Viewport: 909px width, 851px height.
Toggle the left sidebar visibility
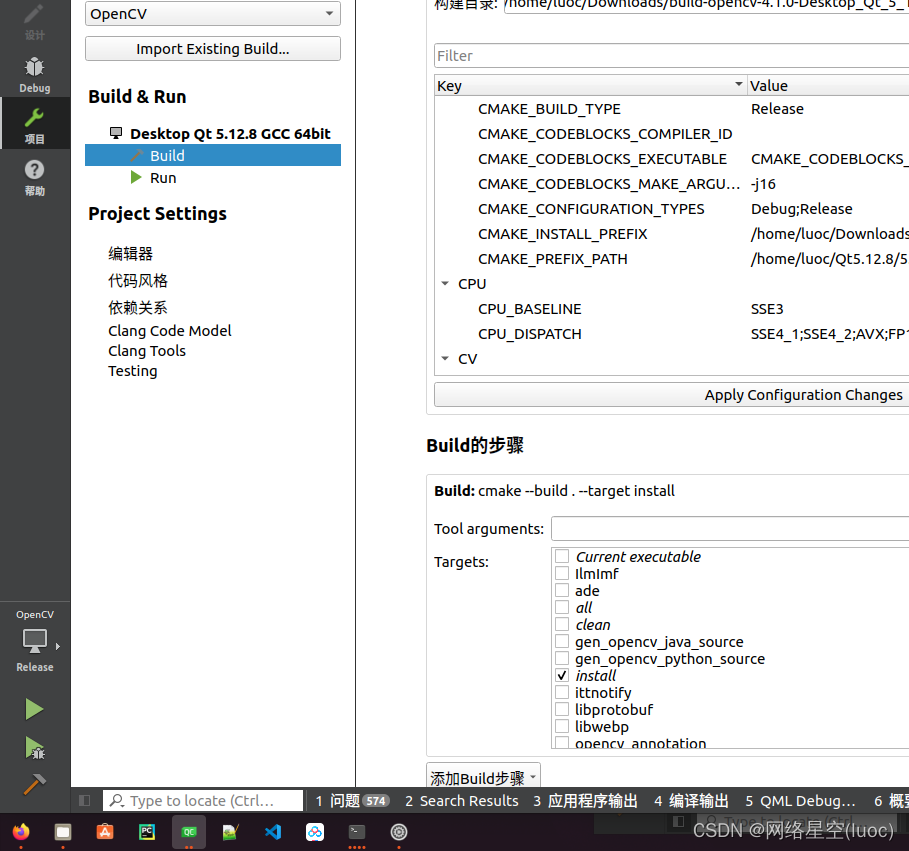pos(85,801)
